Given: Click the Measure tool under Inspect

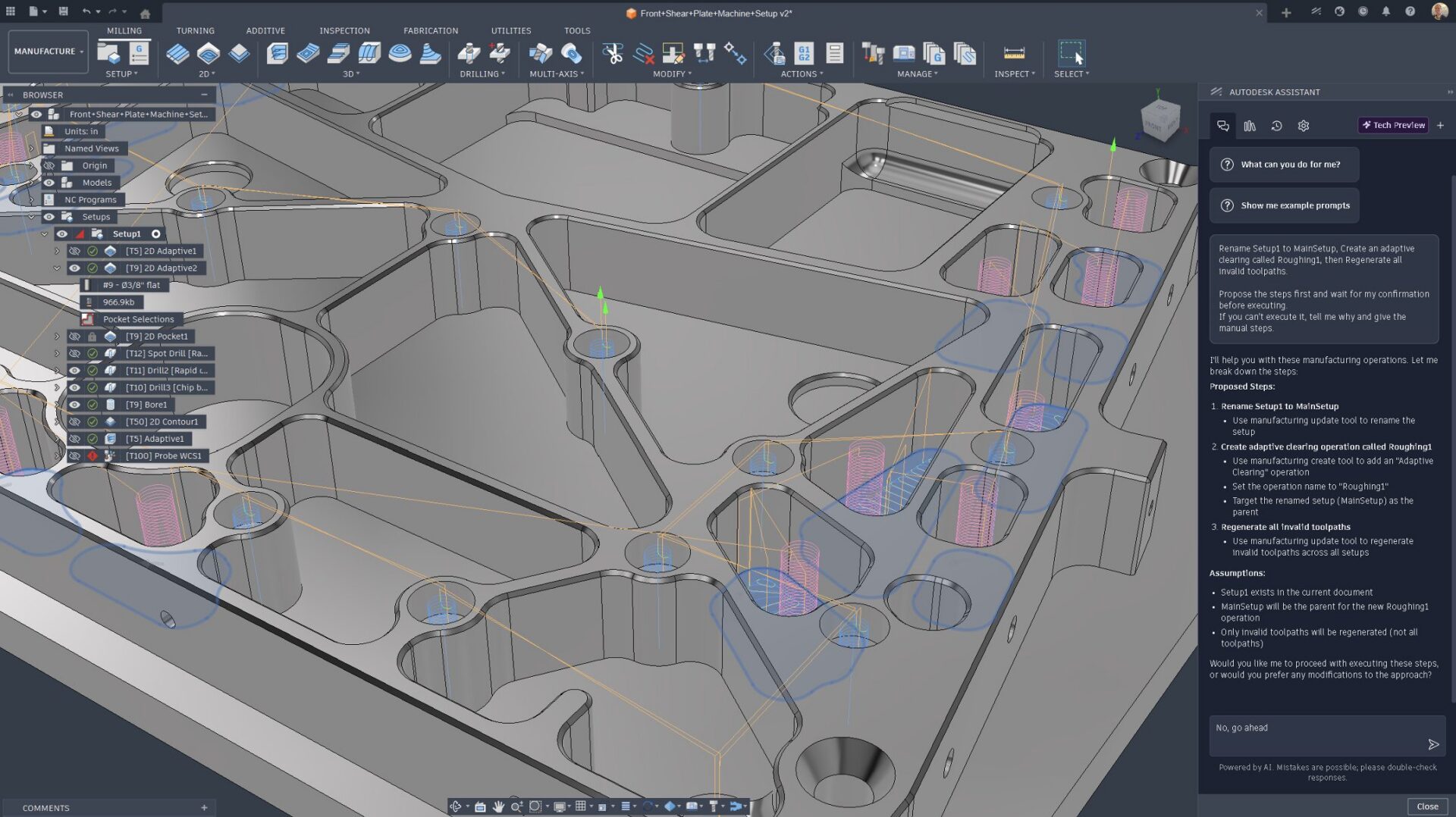Looking at the screenshot, I should (1013, 53).
